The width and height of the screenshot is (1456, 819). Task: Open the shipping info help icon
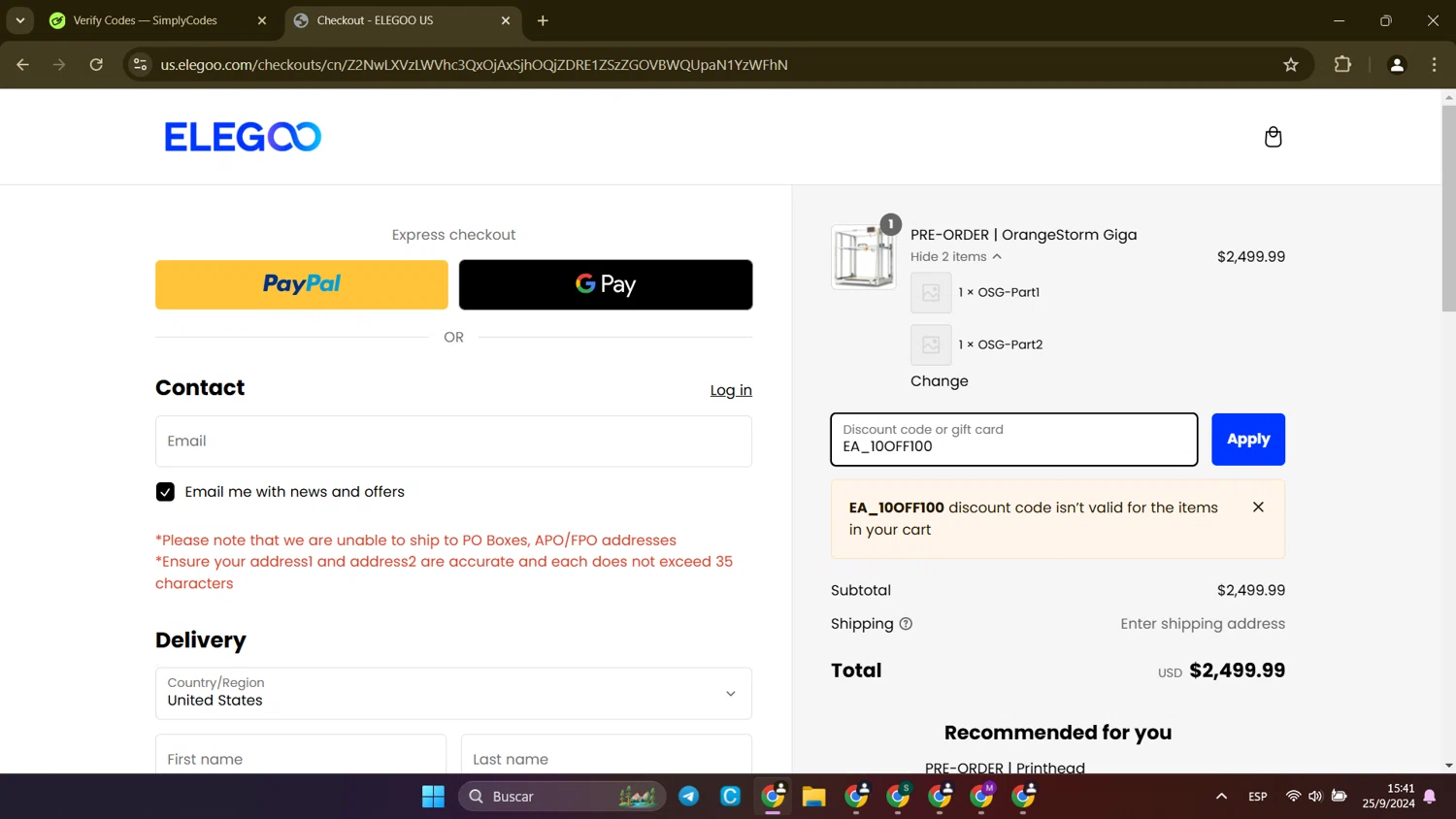tap(906, 624)
